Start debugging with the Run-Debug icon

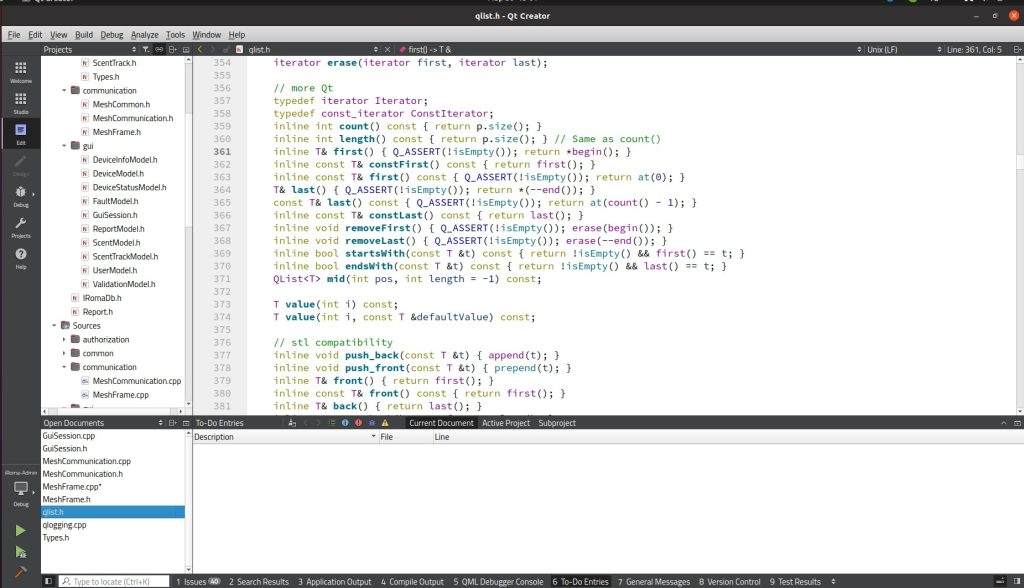(20, 552)
